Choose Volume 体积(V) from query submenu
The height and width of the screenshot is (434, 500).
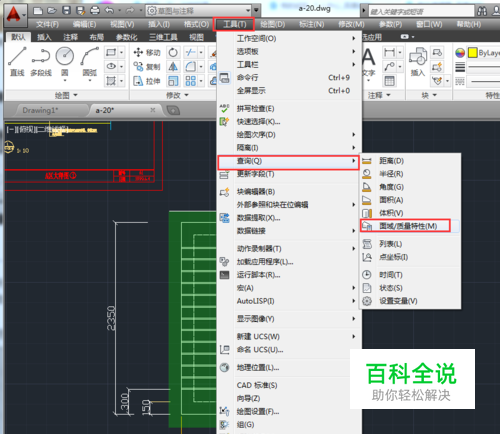click(411, 213)
